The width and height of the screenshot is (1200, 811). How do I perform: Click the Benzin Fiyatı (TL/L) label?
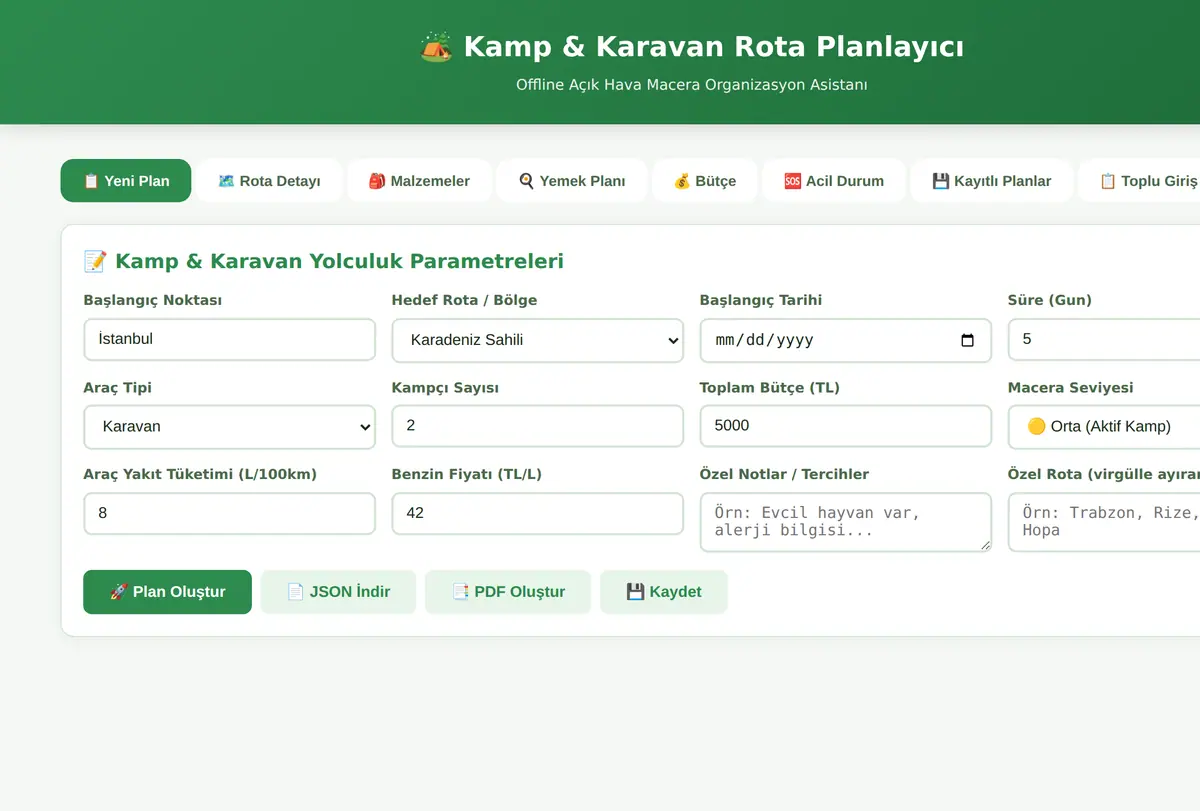tap(467, 474)
